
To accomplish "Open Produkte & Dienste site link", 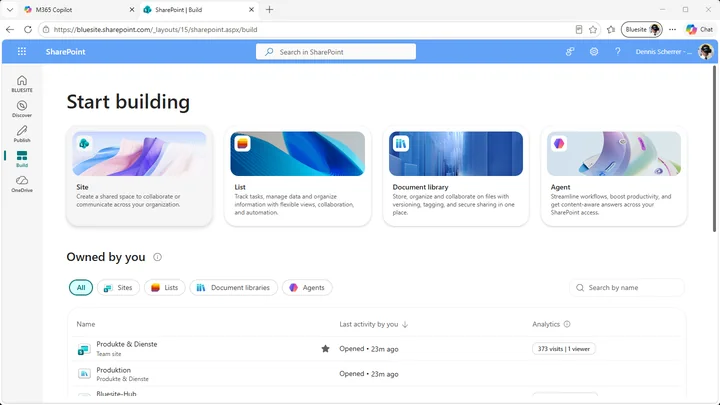I will point(127,344).
